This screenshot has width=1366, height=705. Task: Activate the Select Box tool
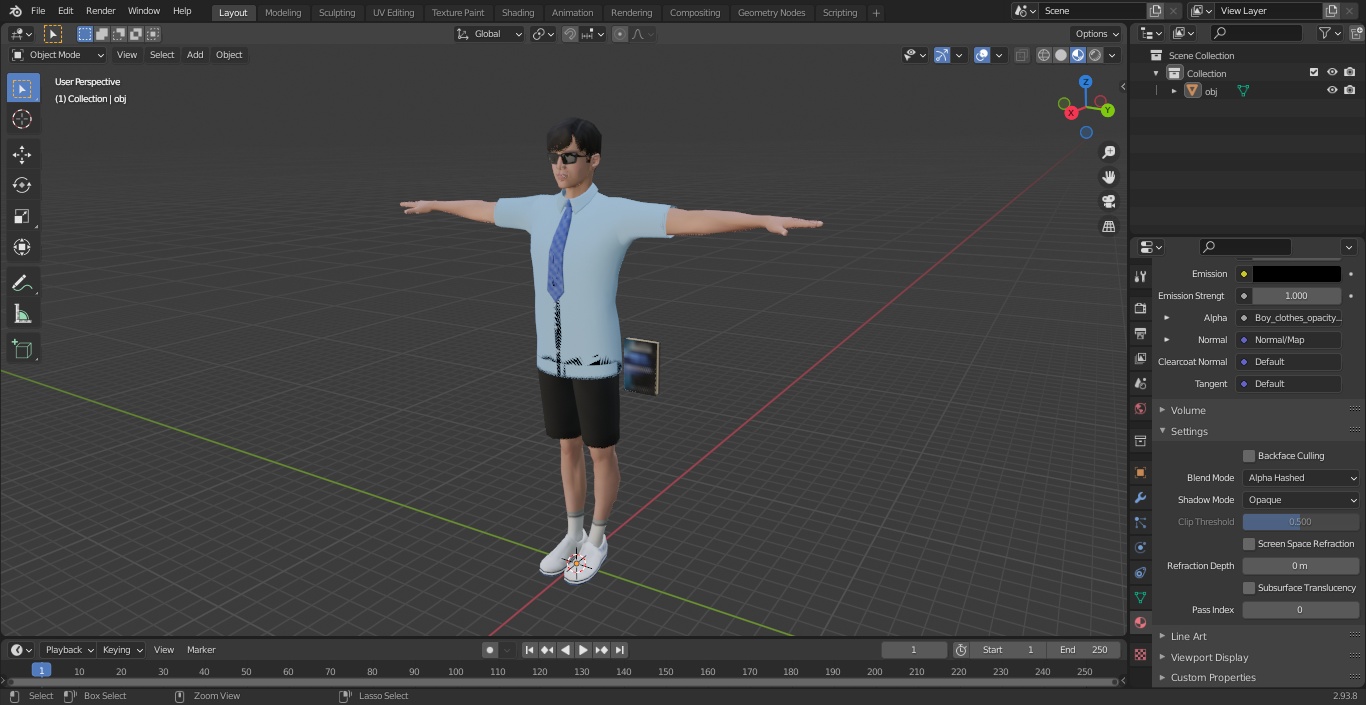tap(22, 88)
